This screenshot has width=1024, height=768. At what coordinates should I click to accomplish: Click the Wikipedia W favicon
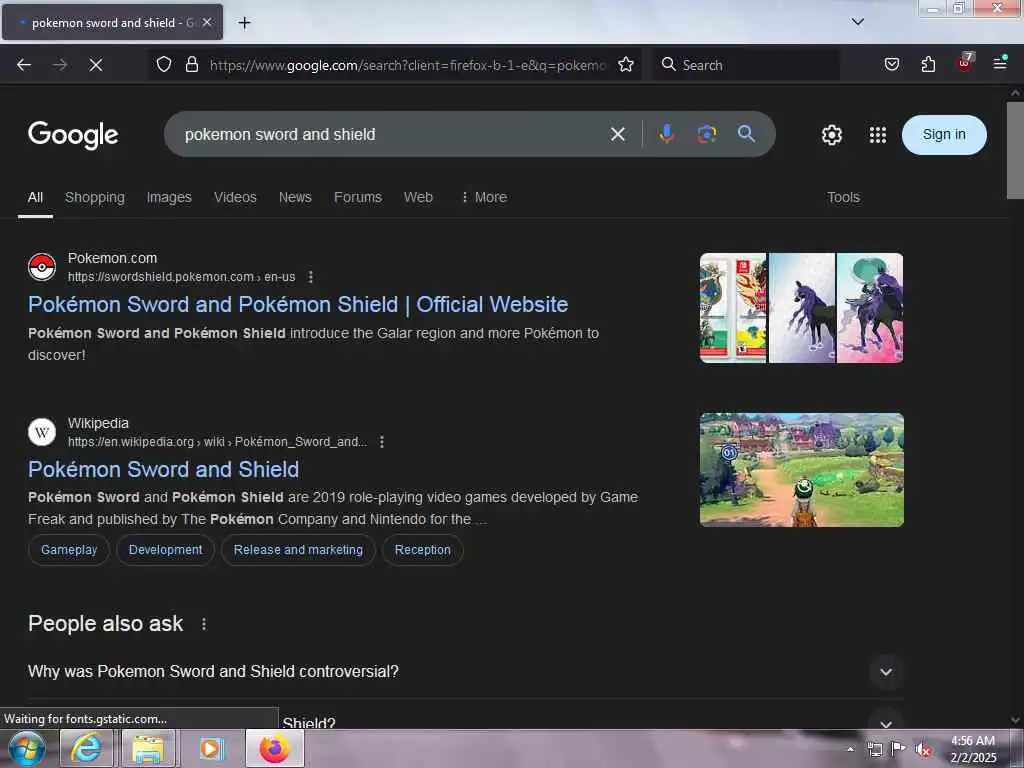tap(42, 432)
